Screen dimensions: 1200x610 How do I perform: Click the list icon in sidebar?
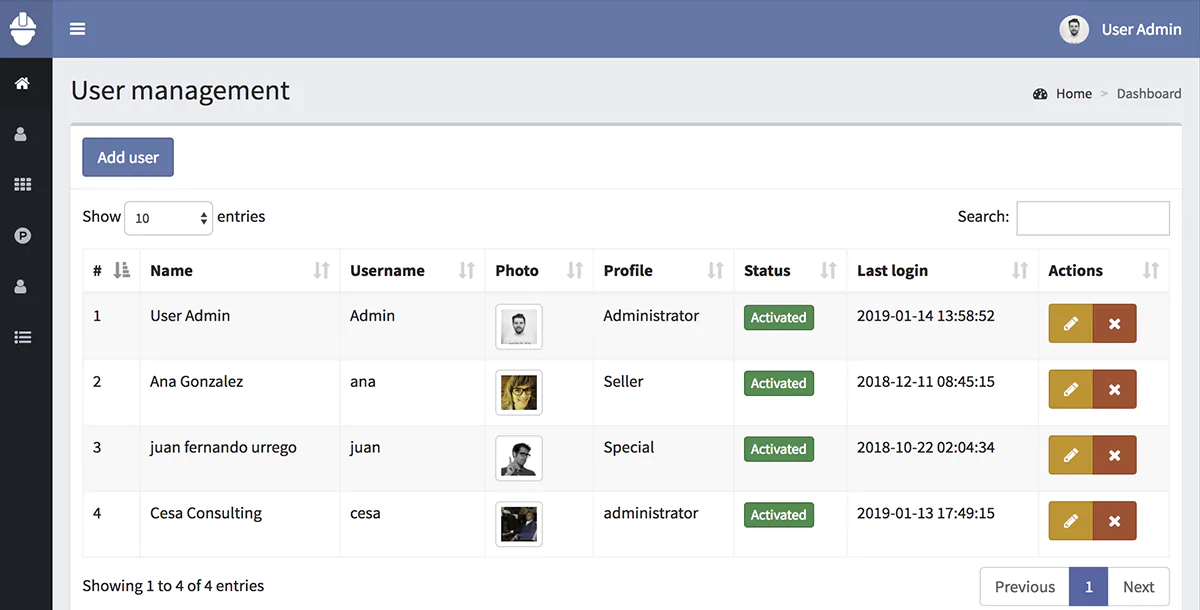(x=22, y=338)
